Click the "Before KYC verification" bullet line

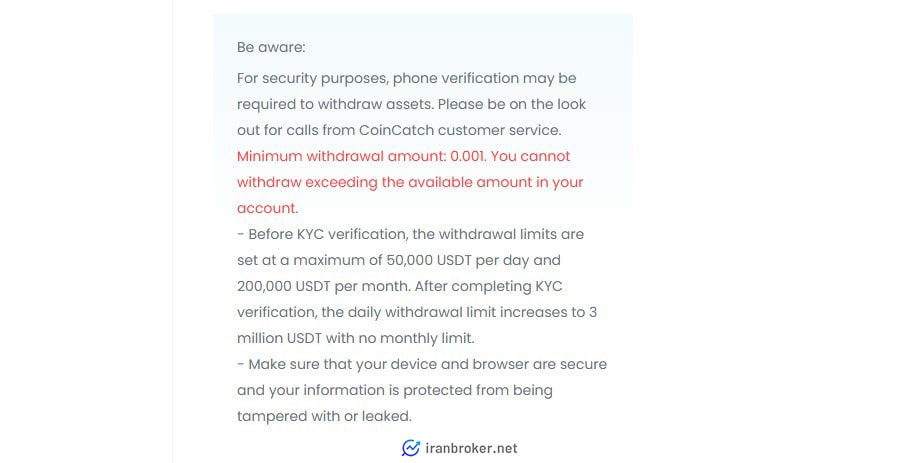click(410, 234)
